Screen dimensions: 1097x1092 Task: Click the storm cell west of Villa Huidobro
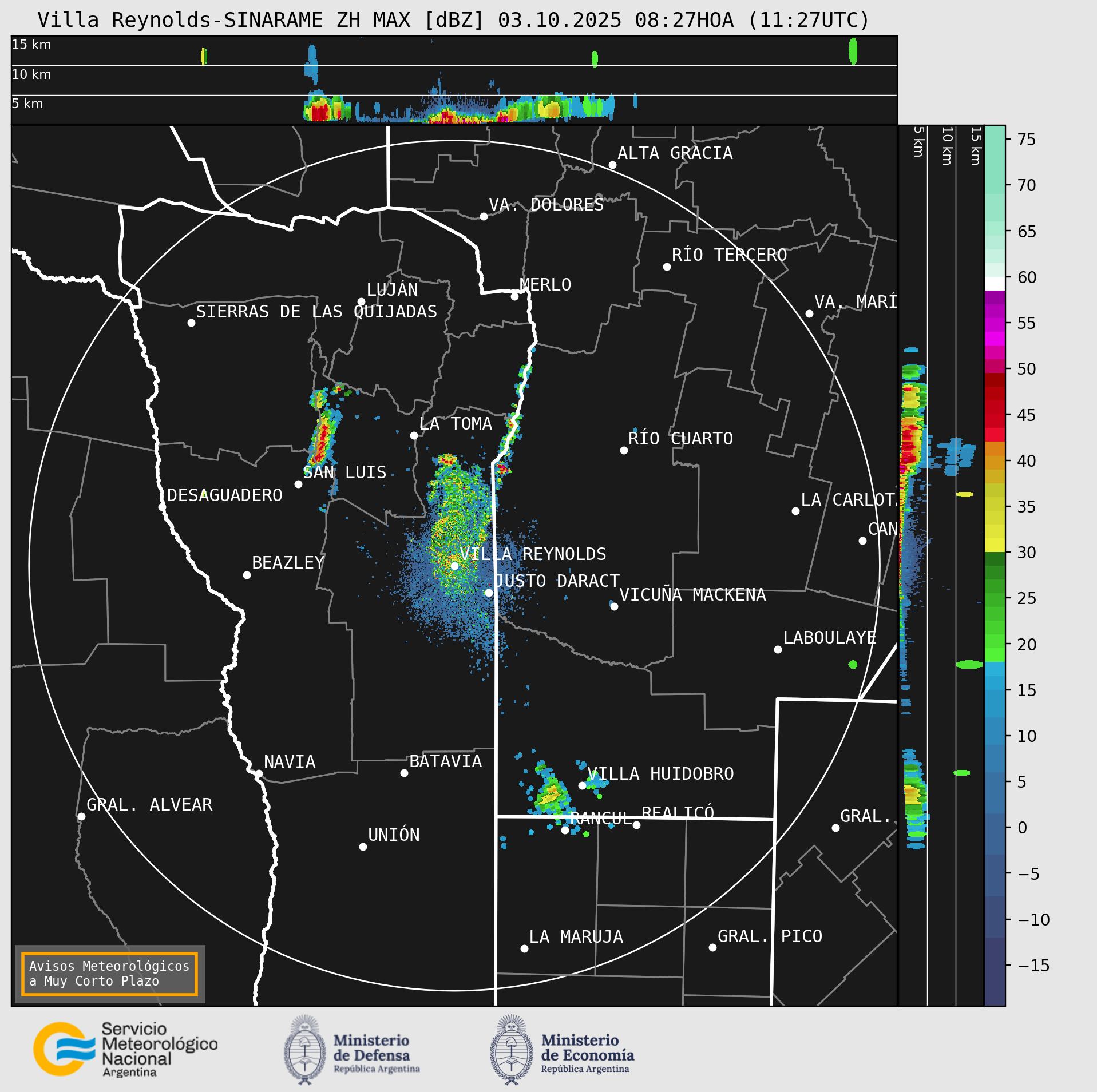550,794
